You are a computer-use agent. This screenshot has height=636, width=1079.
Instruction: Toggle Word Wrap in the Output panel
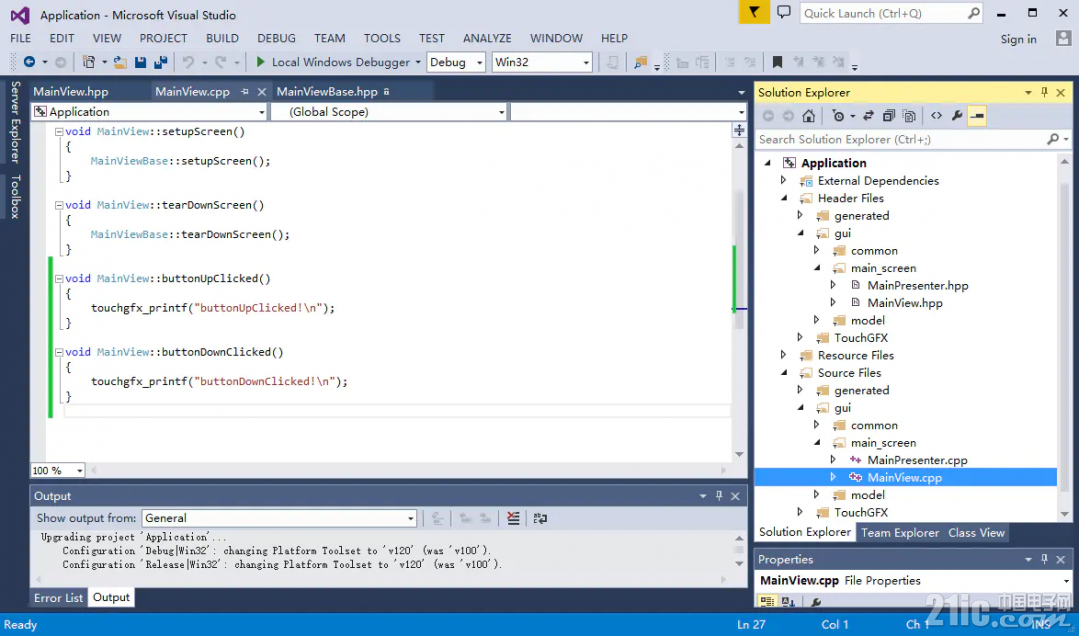click(540, 518)
